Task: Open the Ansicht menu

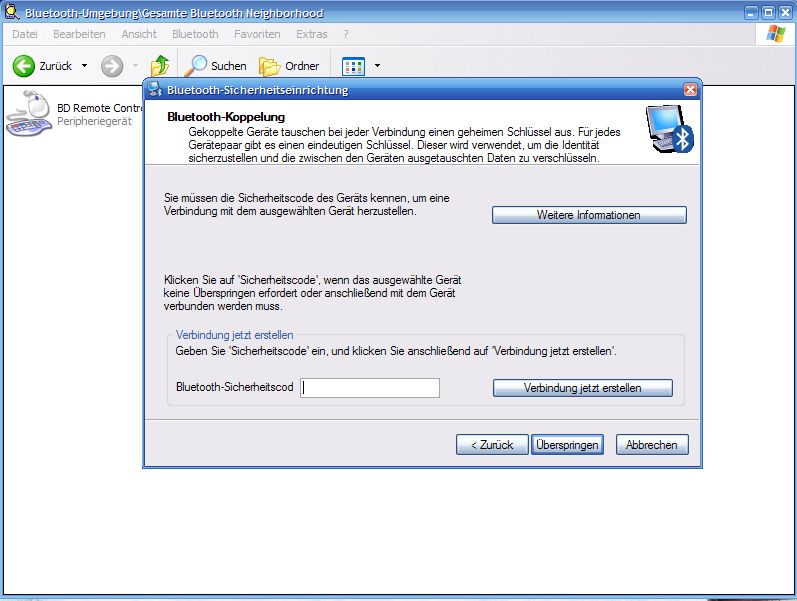Action: pos(139,34)
